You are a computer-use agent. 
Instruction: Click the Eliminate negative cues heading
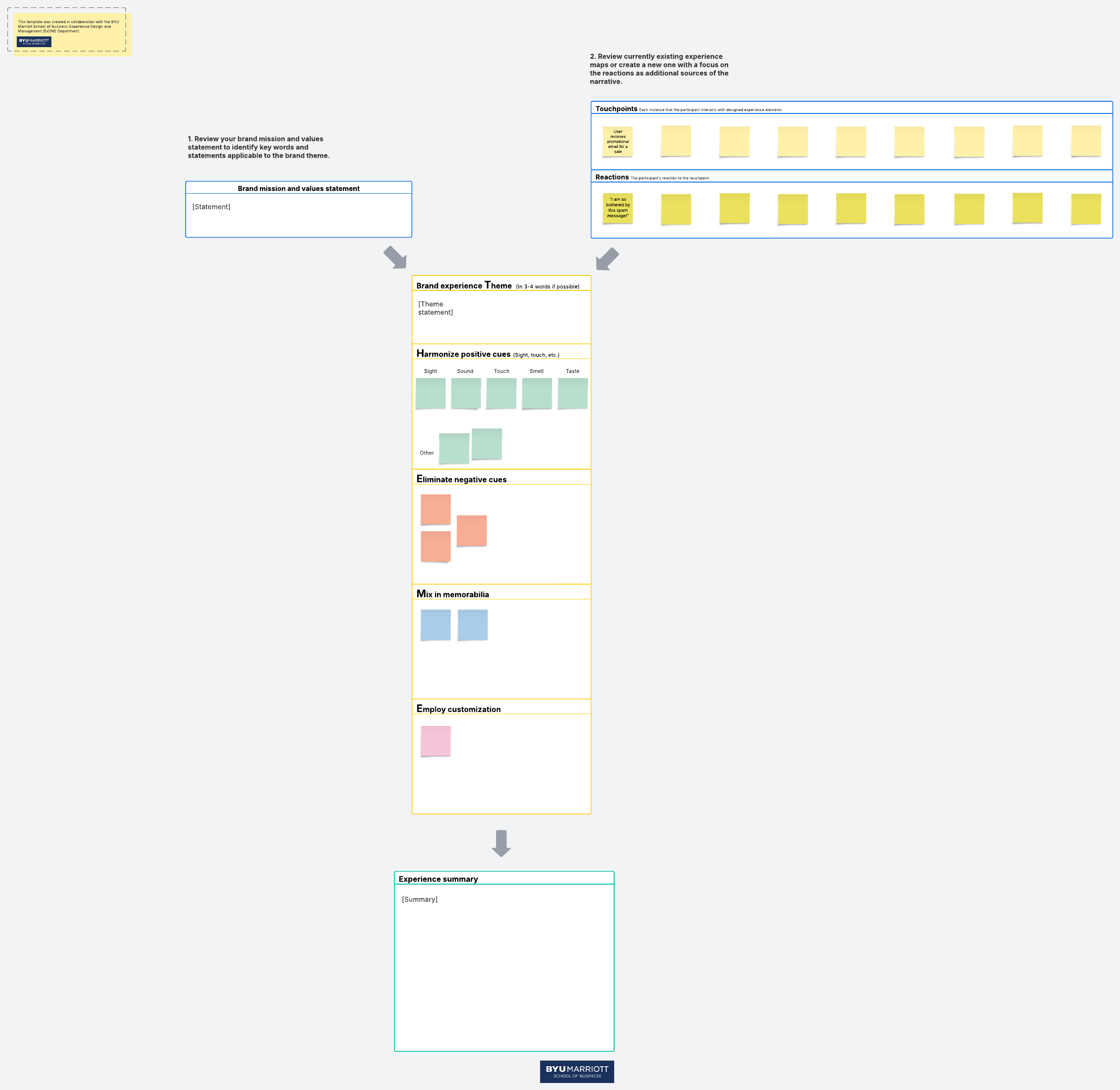[461, 479]
